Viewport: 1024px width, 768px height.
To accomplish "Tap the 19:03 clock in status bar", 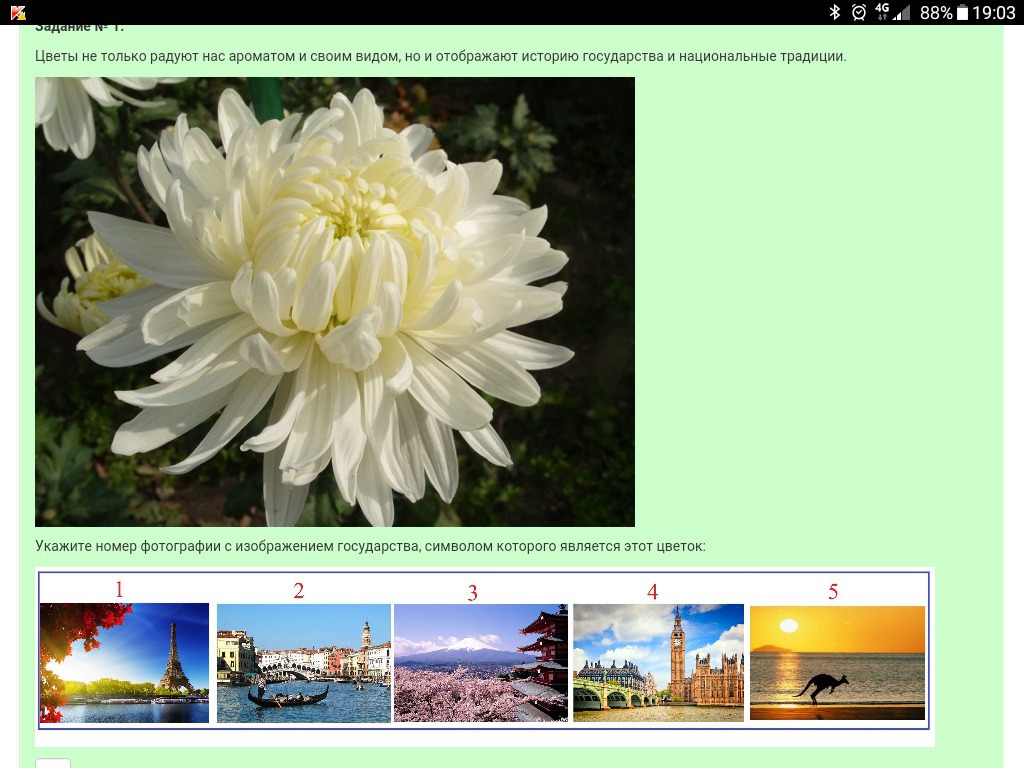I will 994,12.
